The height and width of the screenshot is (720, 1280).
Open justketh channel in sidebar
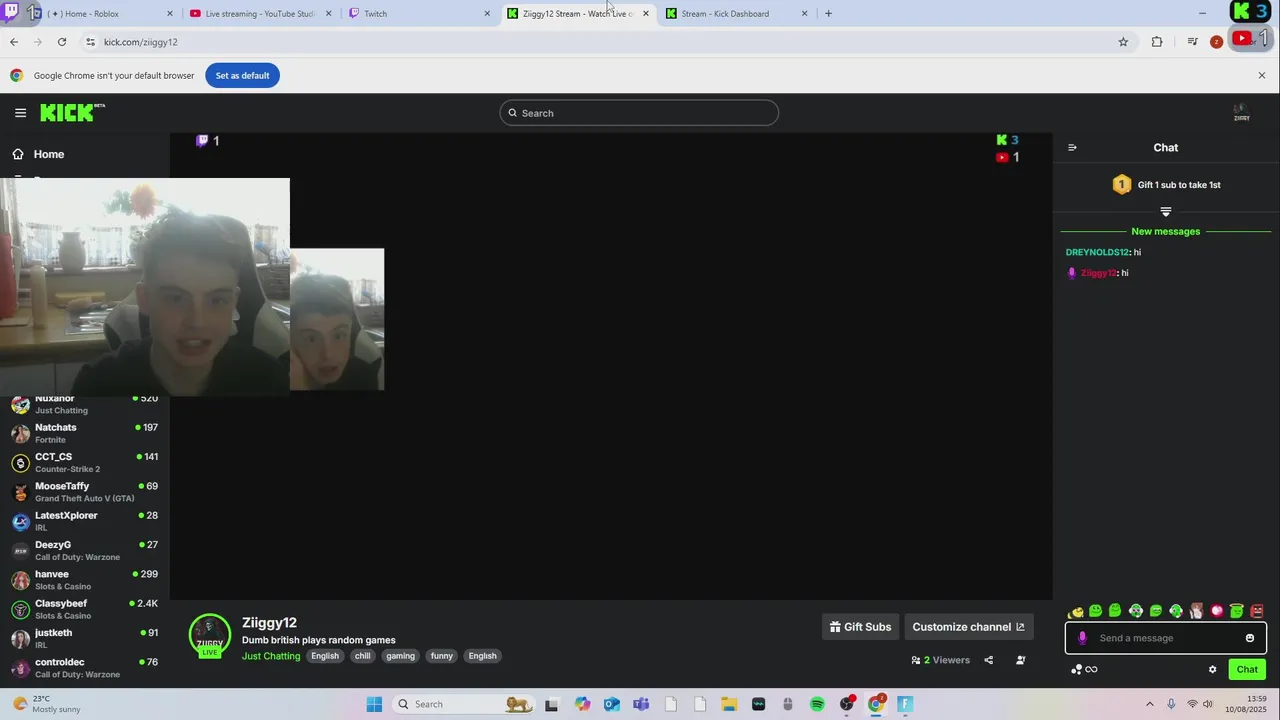pyautogui.click(x=85, y=638)
